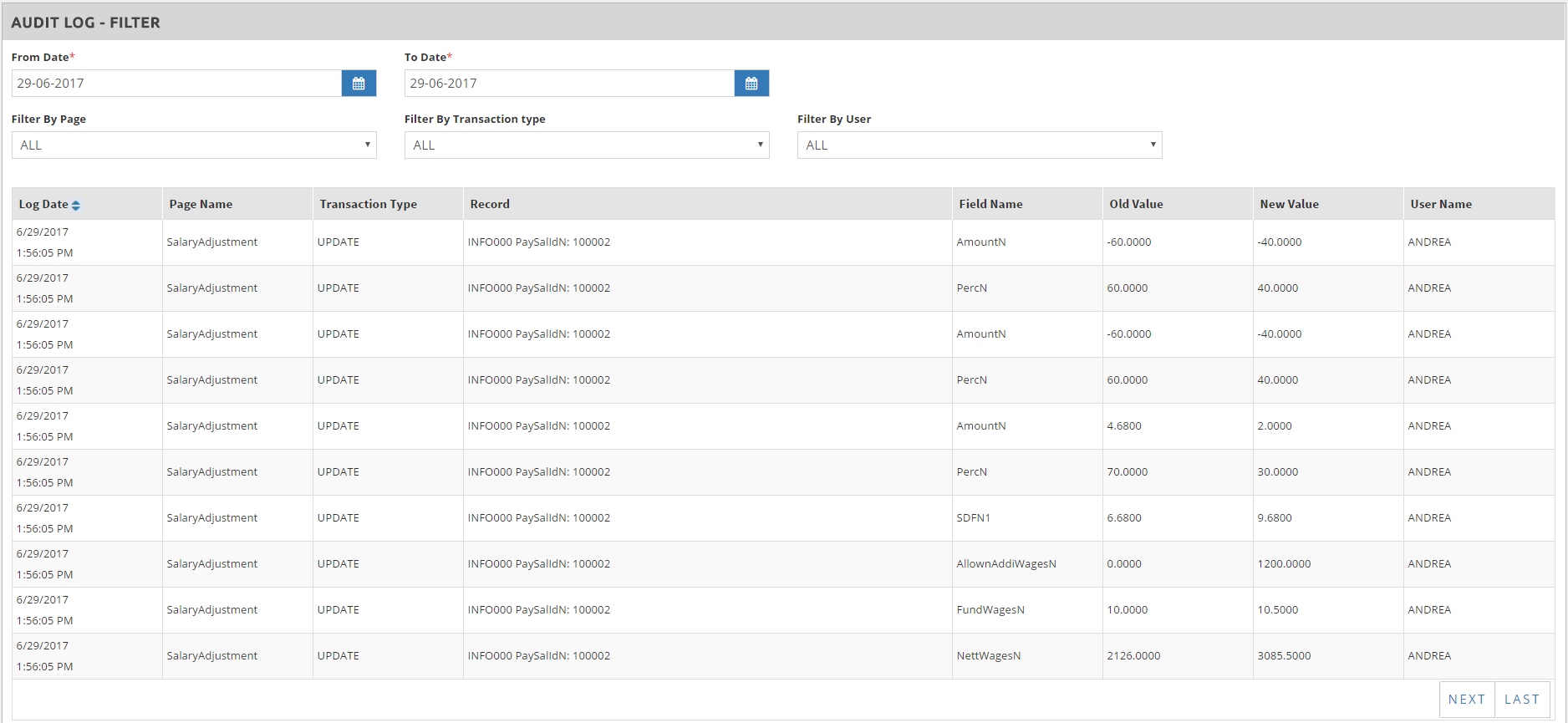Click the To Date input field
This screenshot has width=1568, height=723.
point(569,84)
